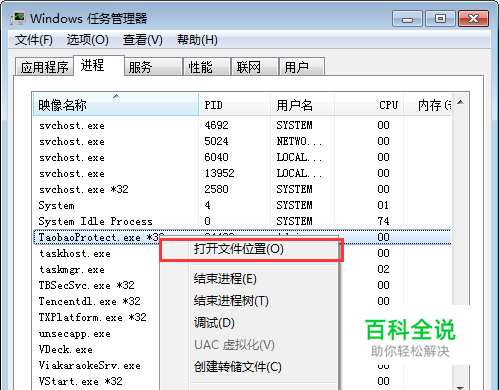Switch to the 联网 tab
The width and height of the screenshot is (499, 390).
click(x=255, y=67)
